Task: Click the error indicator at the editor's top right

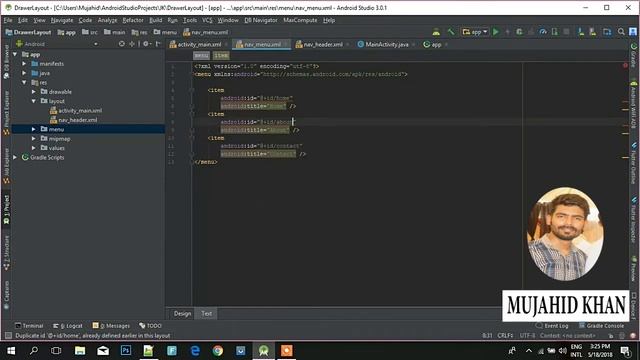Action: click(625, 65)
